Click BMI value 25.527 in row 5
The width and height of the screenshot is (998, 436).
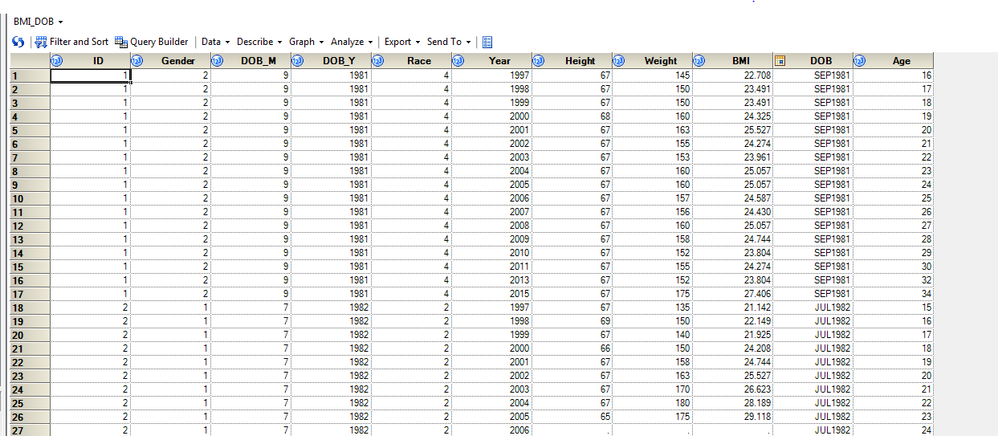[x=733, y=130]
